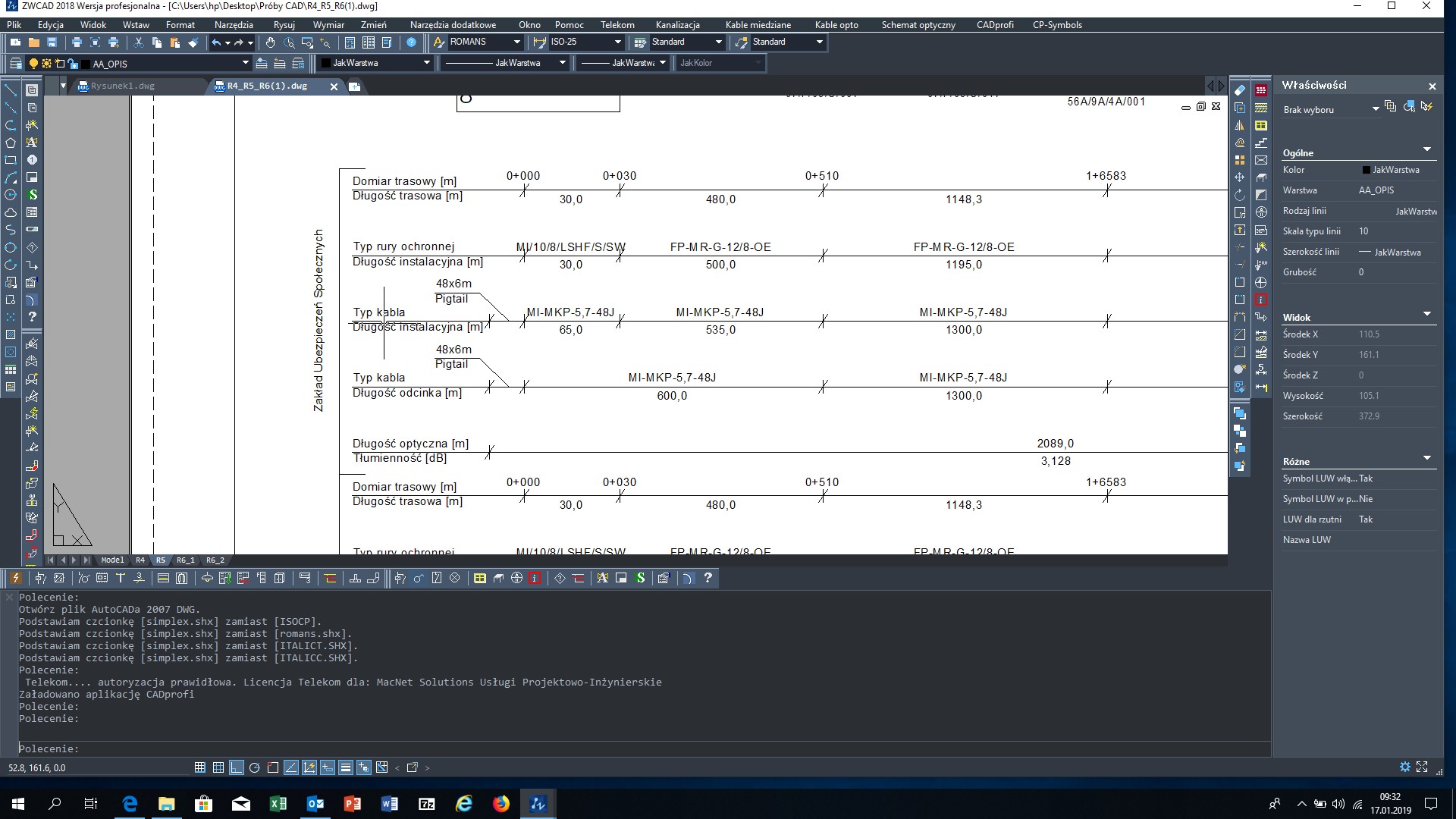Image resolution: width=1456 pixels, height=819 pixels.
Task: Click the blue Help circle icon
Action: point(411,42)
